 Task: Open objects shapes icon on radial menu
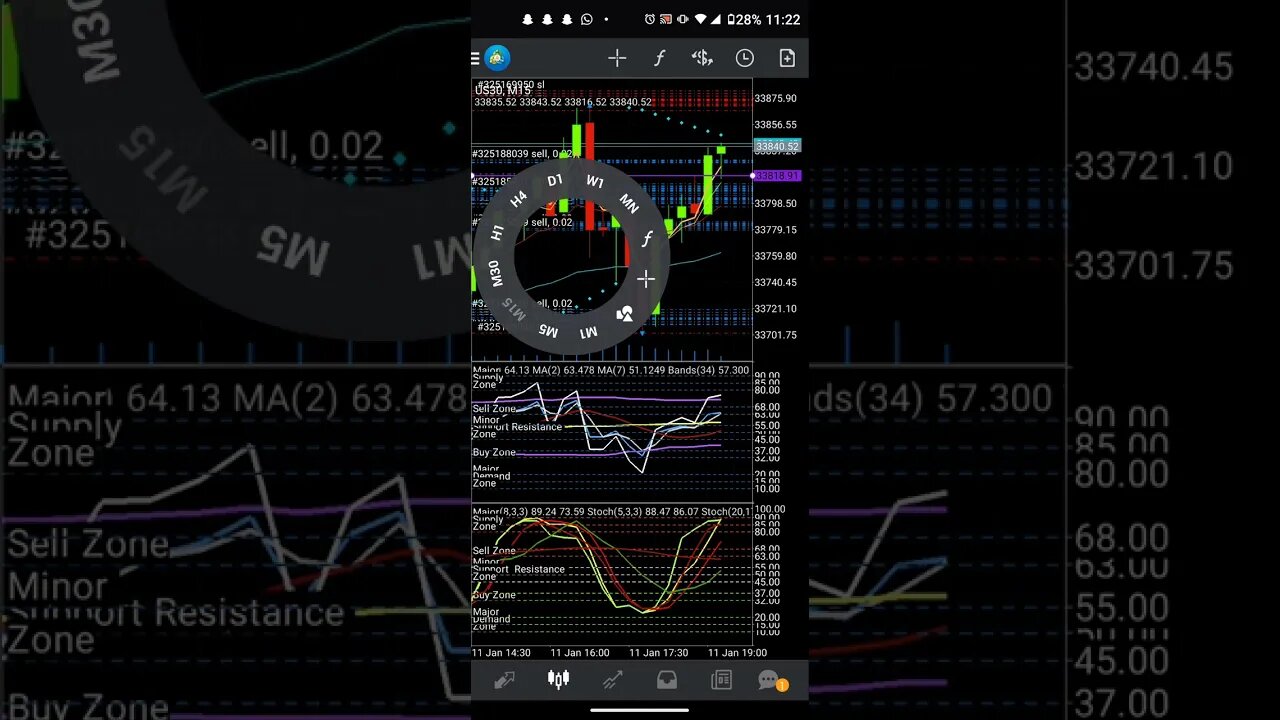point(625,314)
